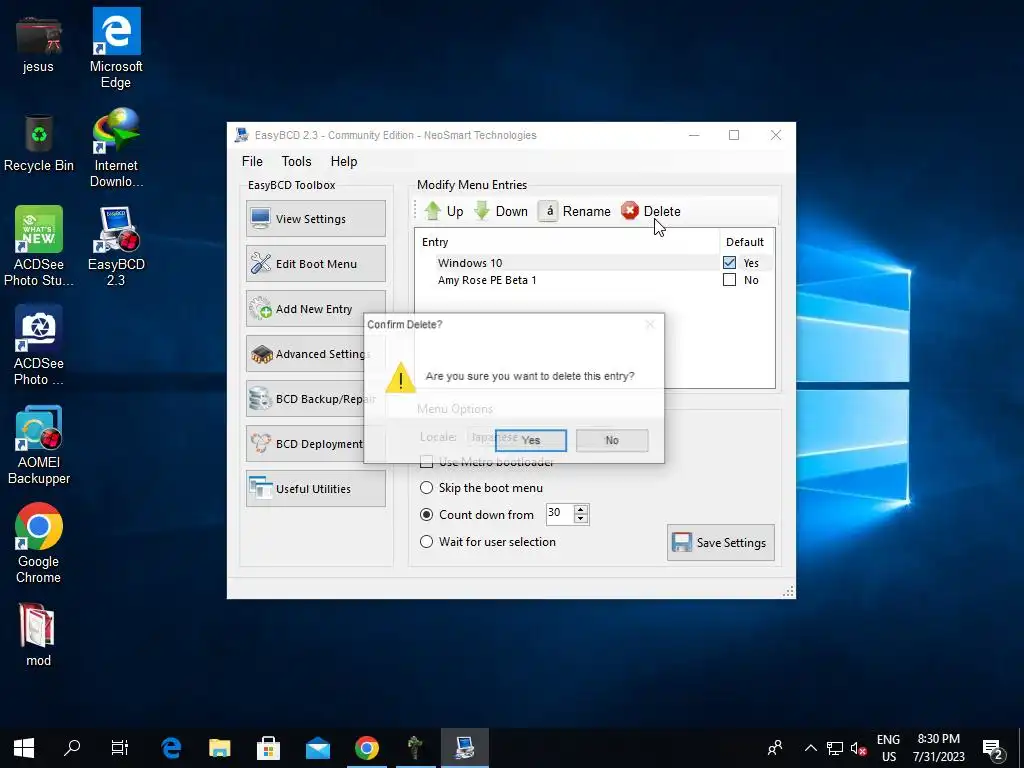The height and width of the screenshot is (768, 1024).
Task: Open the mod file on desktop
Action: coord(38,635)
